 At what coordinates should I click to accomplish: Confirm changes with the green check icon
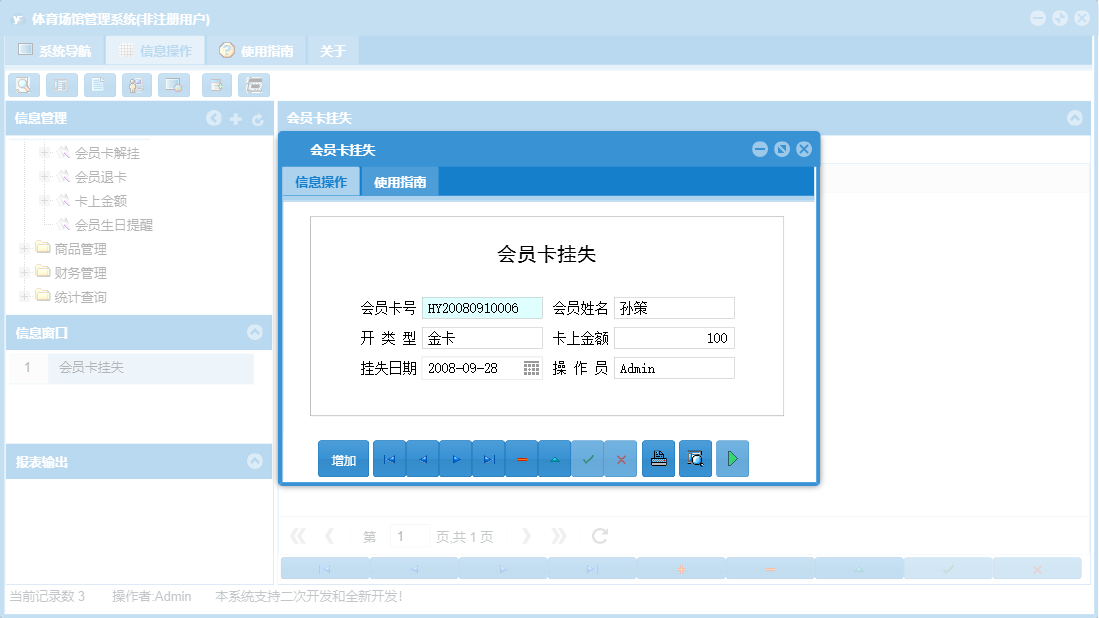click(x=588, y=458)
